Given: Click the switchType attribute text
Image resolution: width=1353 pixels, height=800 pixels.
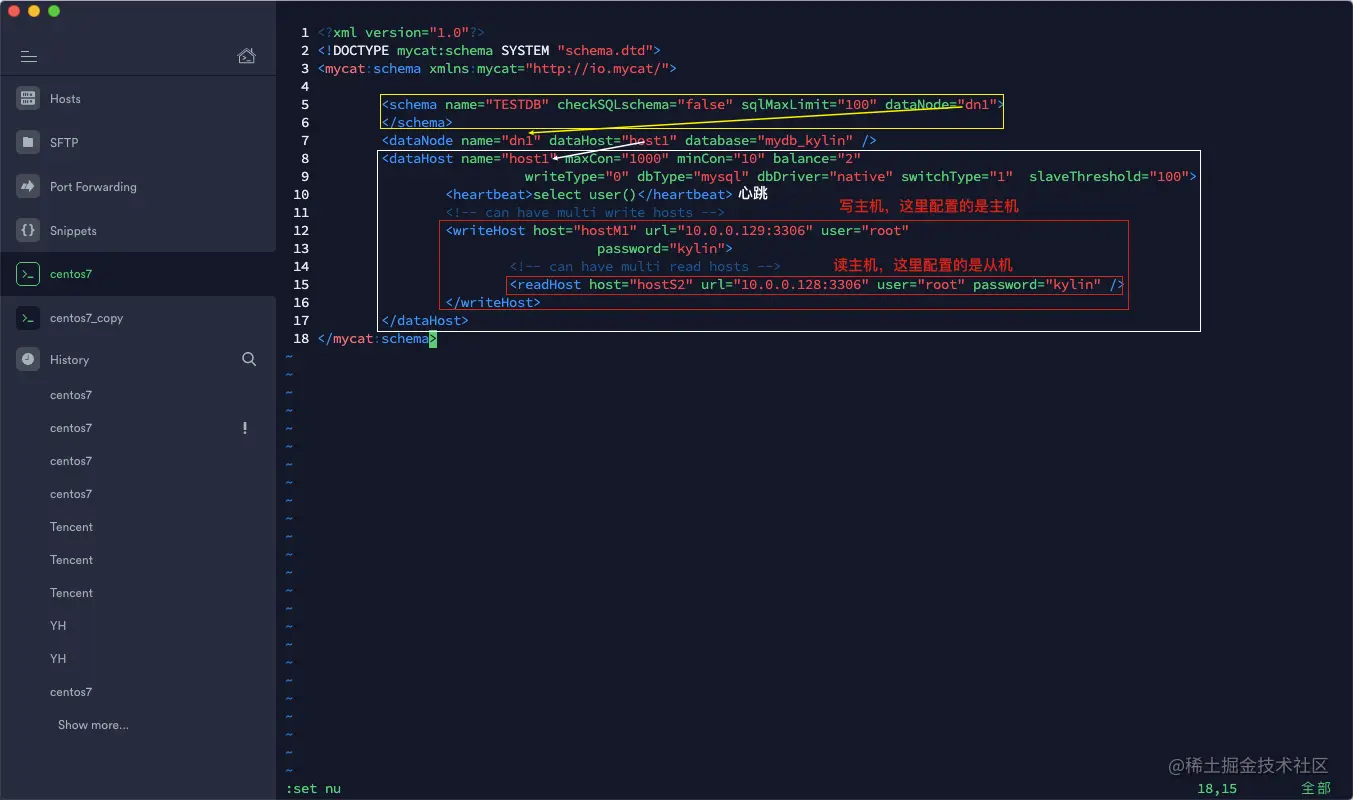Looking at the screenshot, I should [941, 177].
